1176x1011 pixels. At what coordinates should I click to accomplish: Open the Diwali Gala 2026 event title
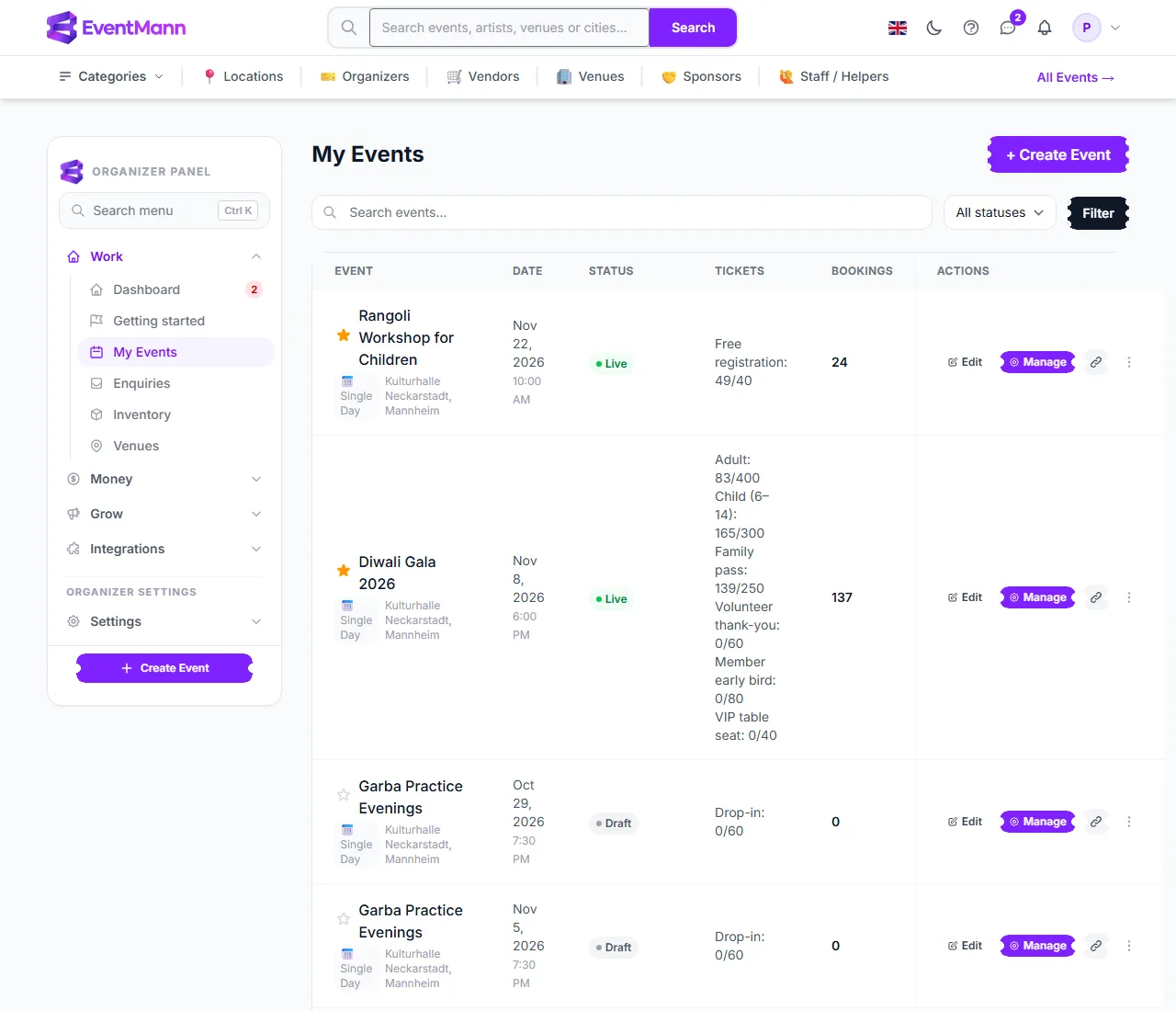[397, 573]
